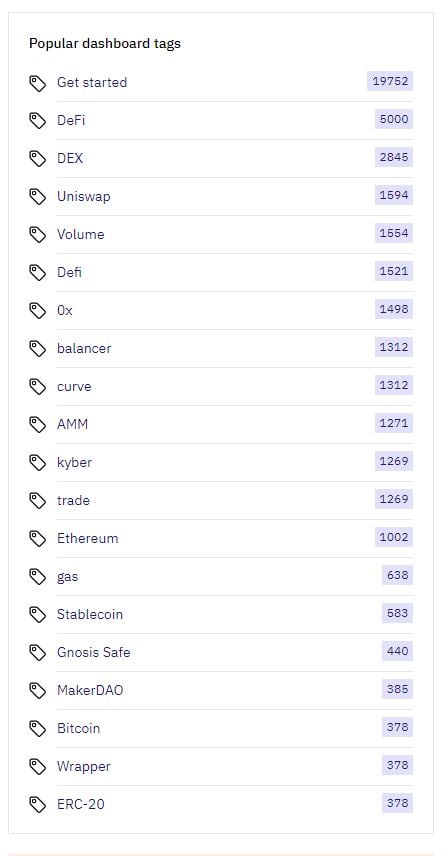Click the tag icon next to kyber
448x856 pixels.
coord(37,462)
